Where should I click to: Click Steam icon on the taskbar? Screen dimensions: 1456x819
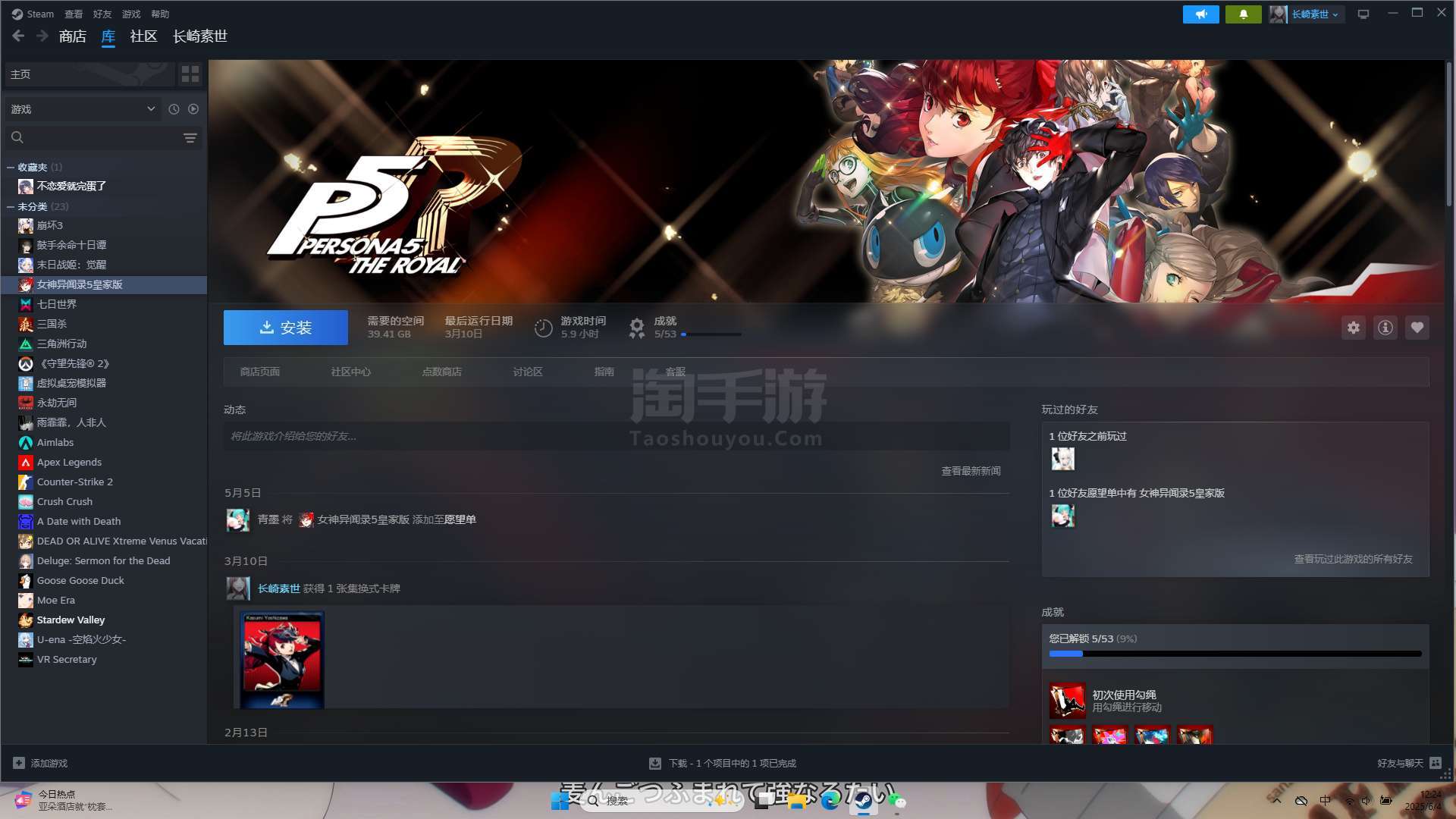(x=863, y=801)
